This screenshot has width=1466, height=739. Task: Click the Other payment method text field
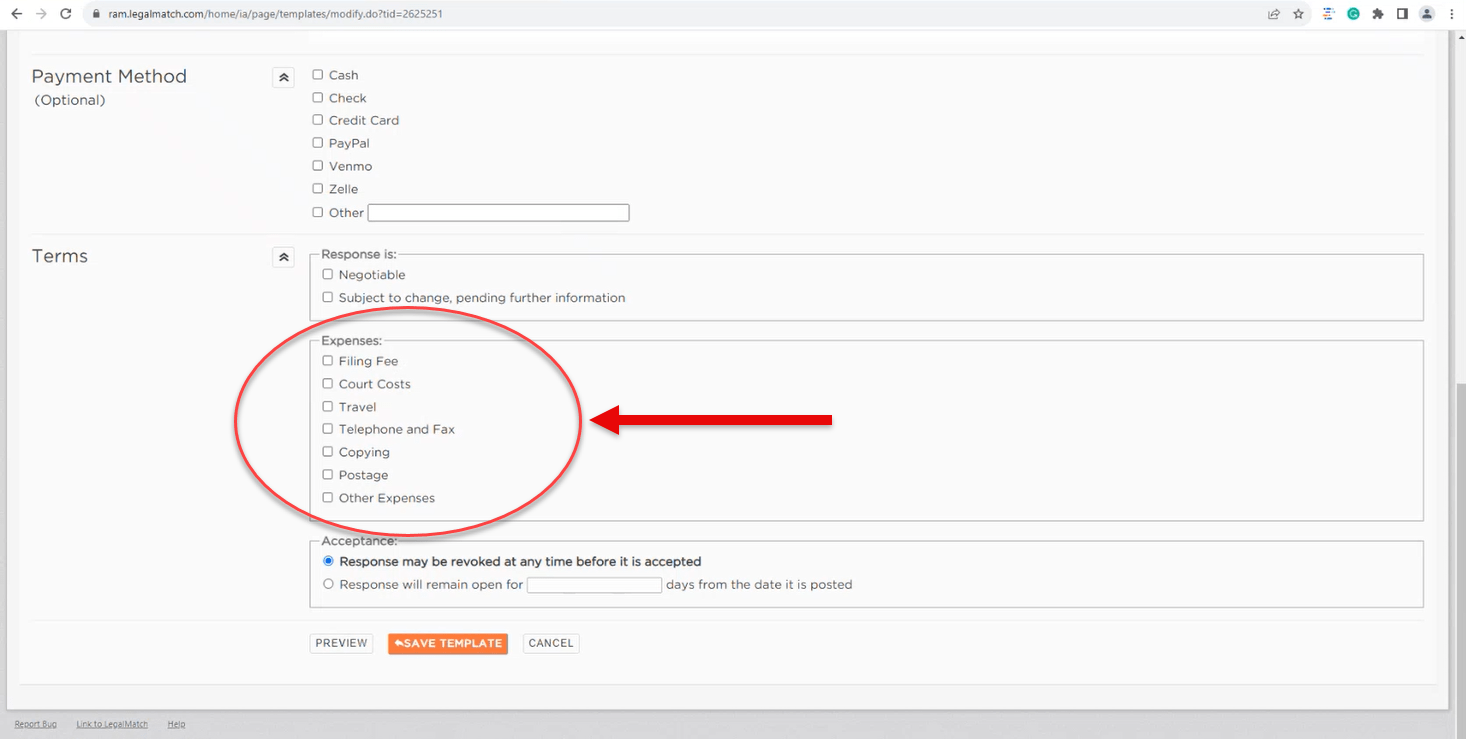pos(498,213)
